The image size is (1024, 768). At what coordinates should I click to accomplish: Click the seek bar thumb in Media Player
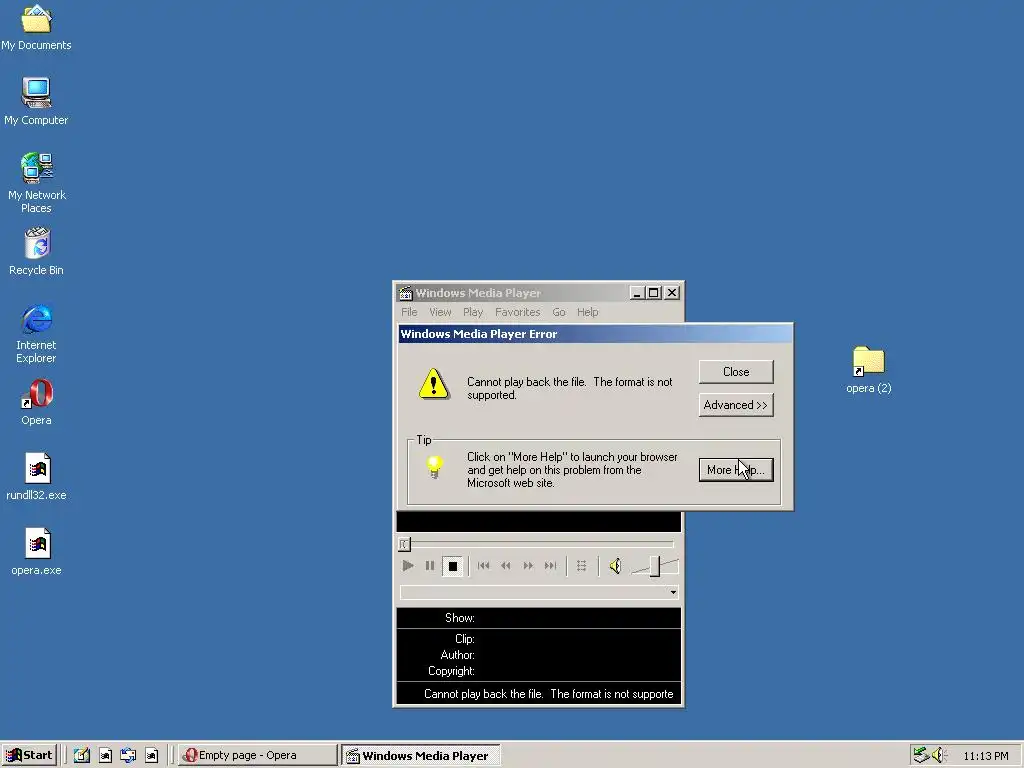tap(404, 544)
